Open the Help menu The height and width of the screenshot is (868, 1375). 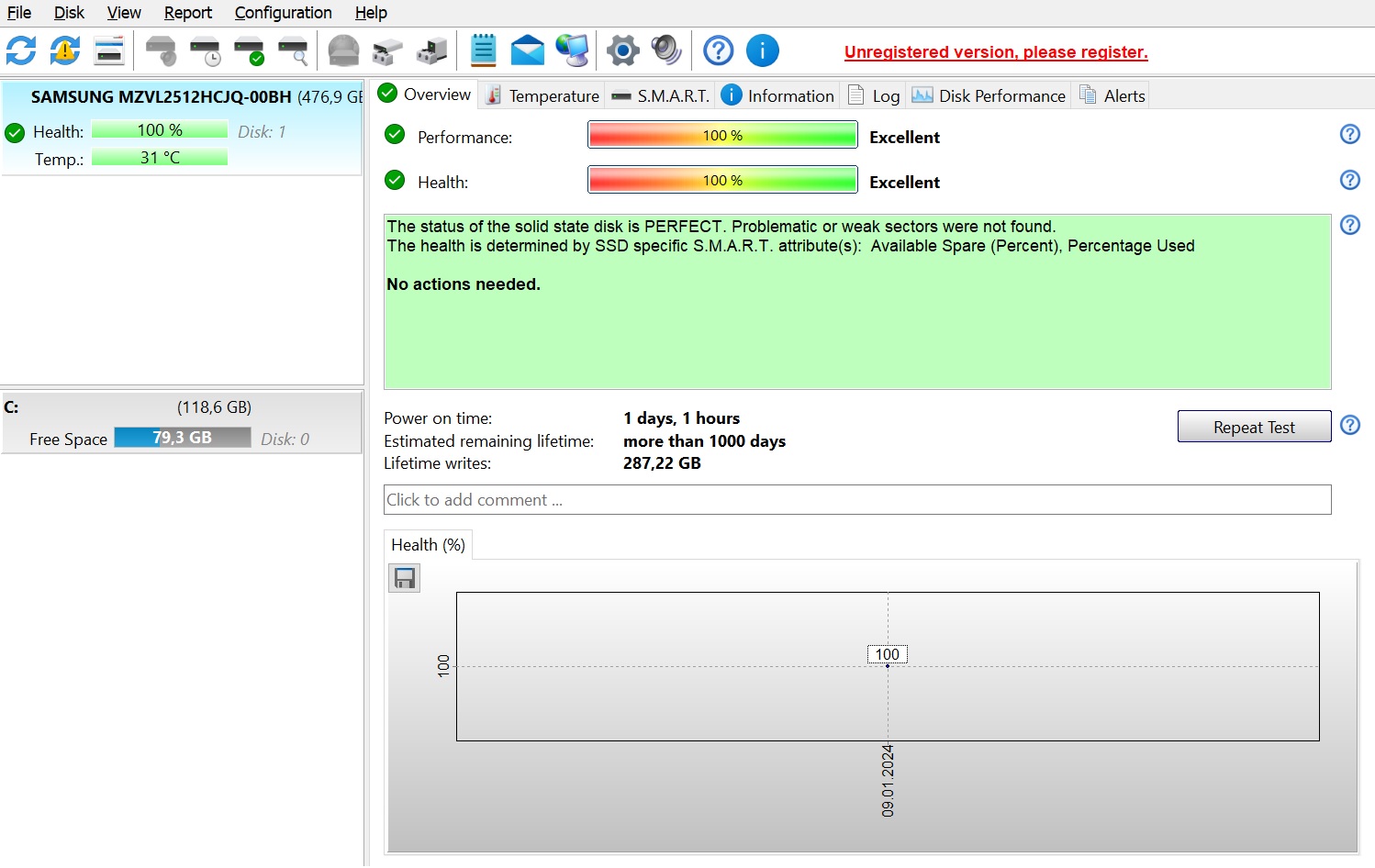[x=371, y=13]
